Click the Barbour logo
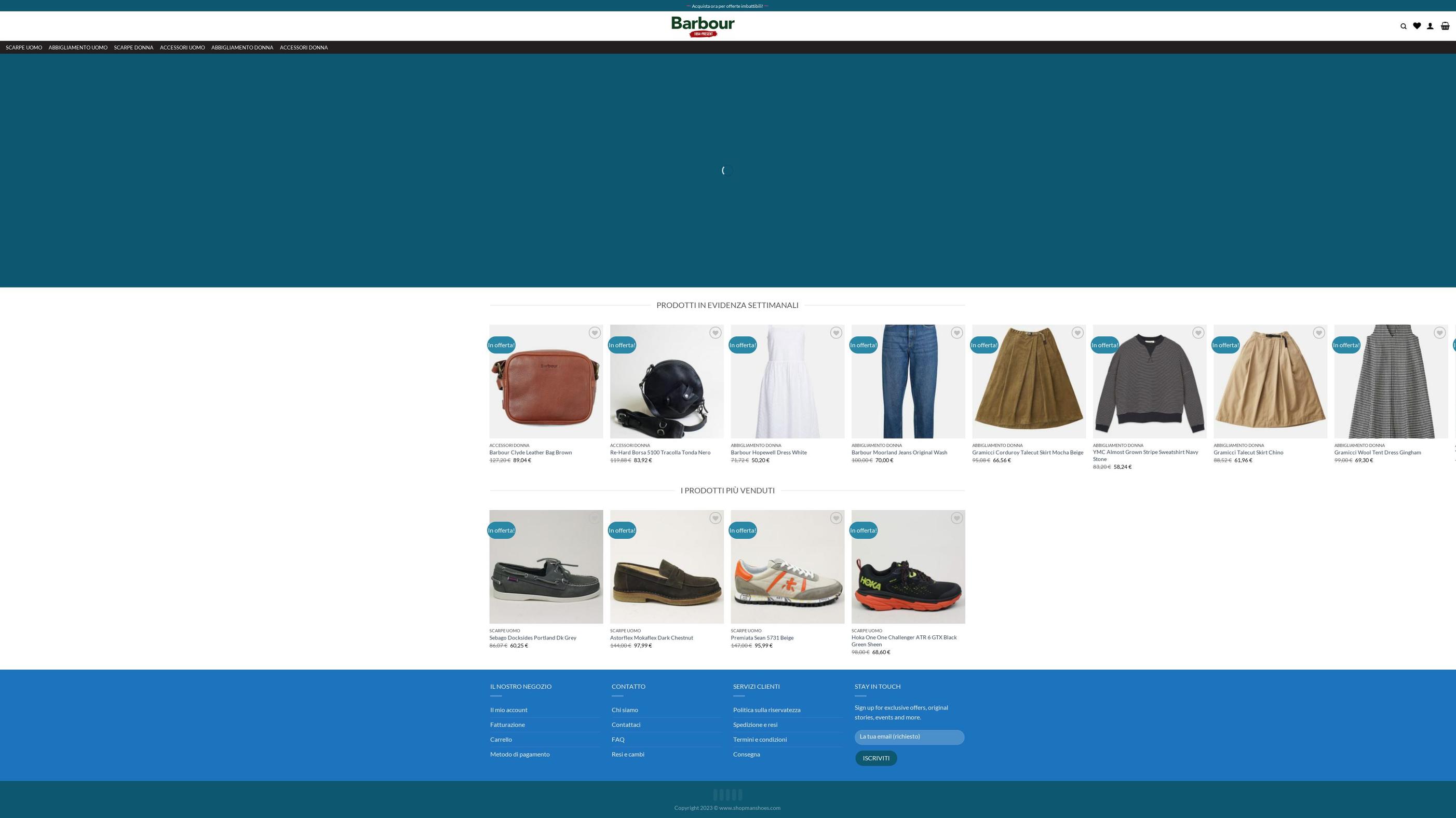The height and width of the screenshot is (818, 1456). point(703,26)
